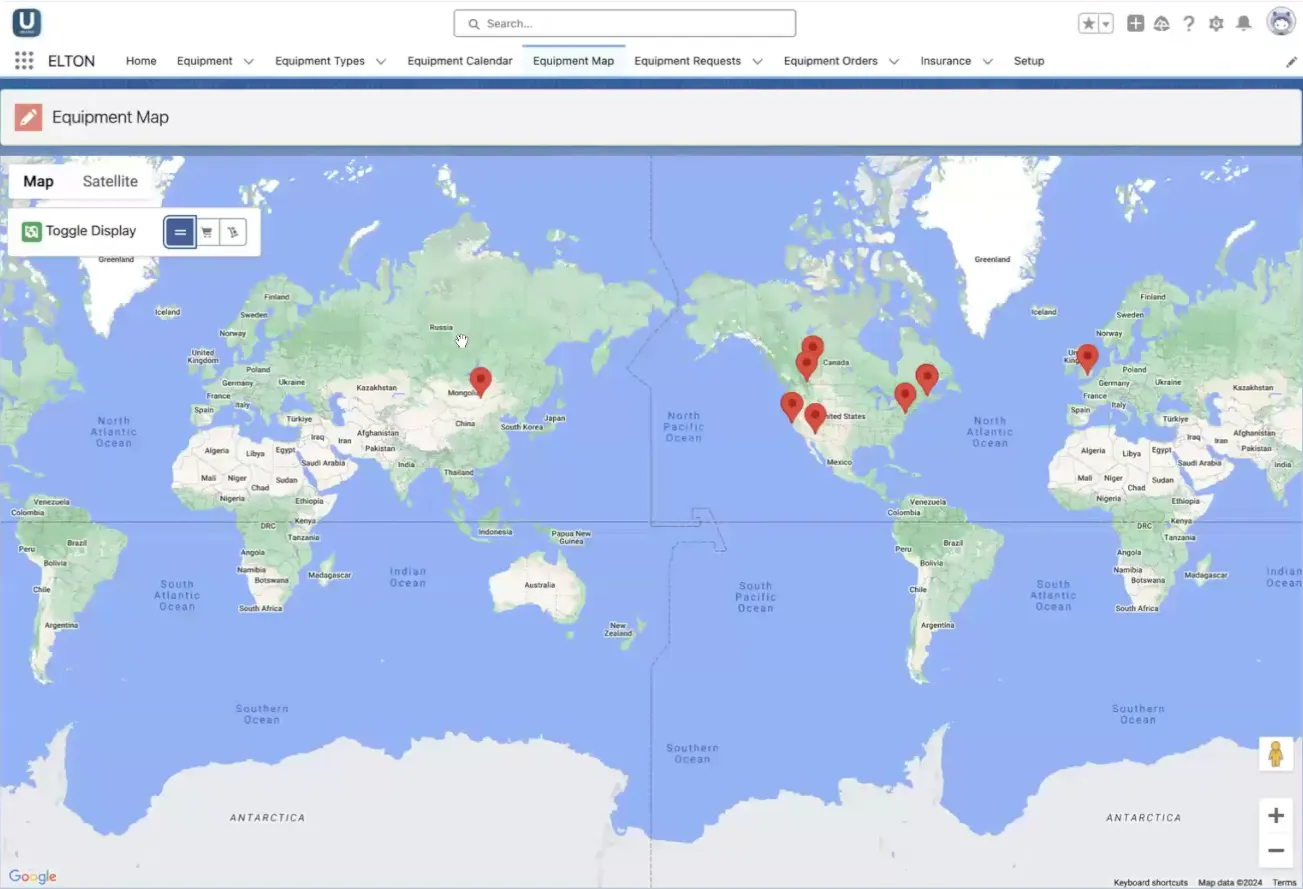
Task: Select the Map view type
Action: tap(39, 181)
